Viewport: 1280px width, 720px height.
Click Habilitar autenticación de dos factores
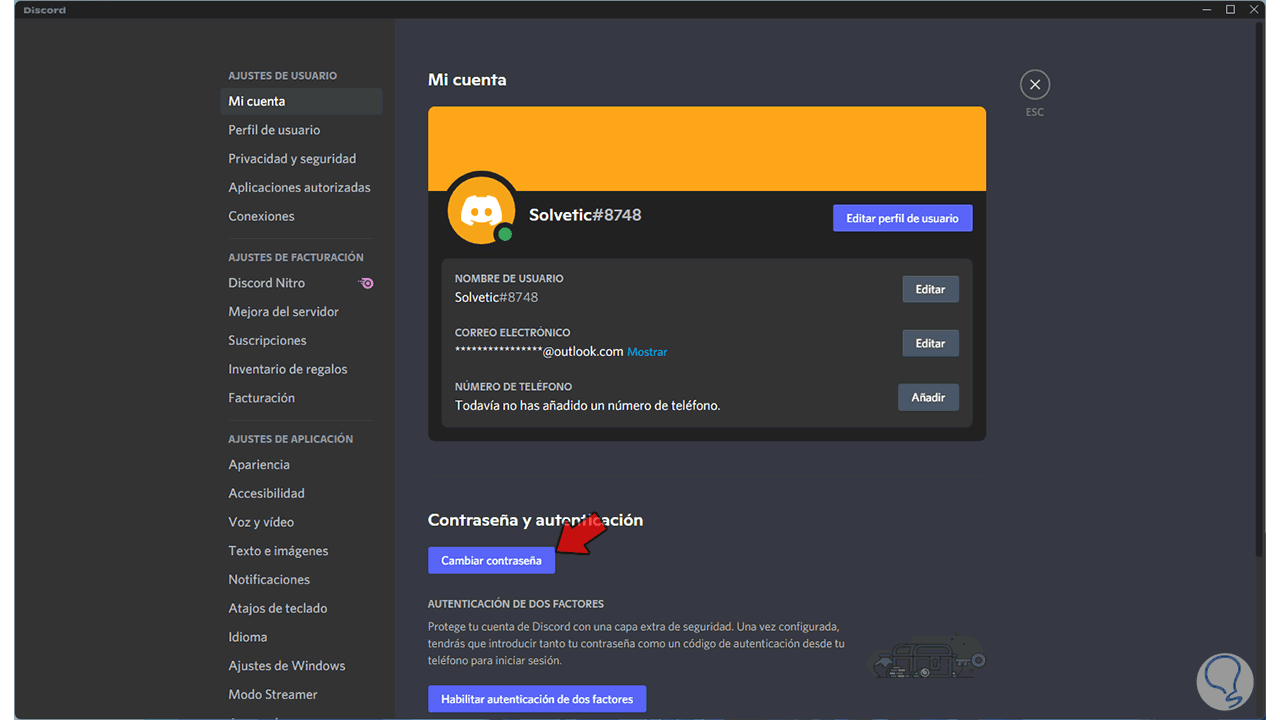coord(537,699)
